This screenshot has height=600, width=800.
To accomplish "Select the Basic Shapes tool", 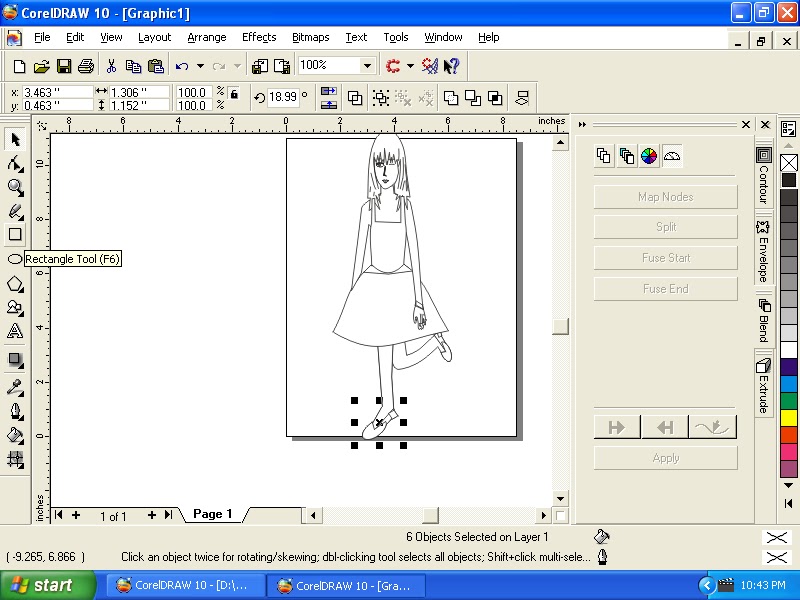I will (x=15, y=308).
